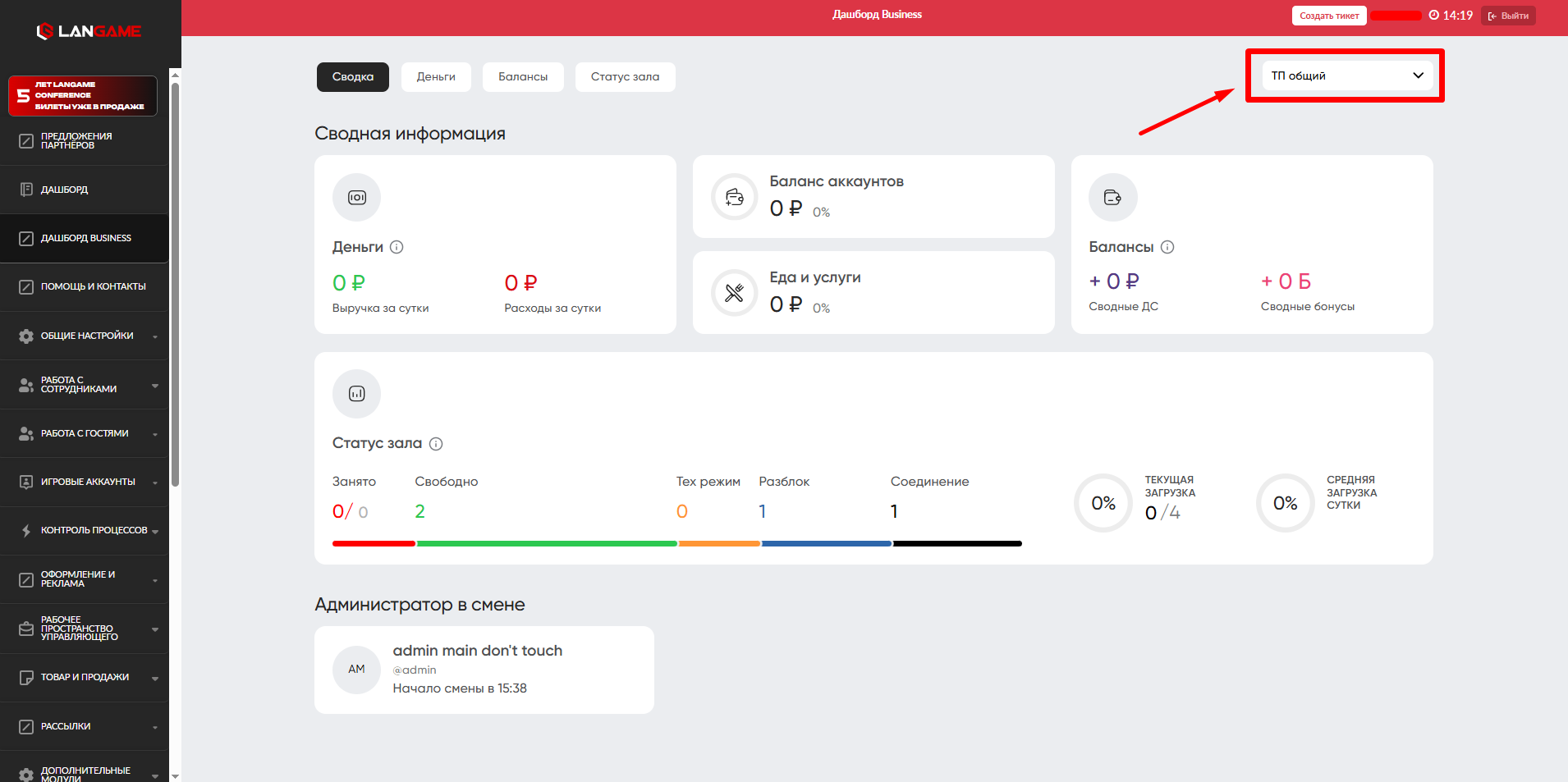Click the info icon next to Статус зала

click(x=436, y=444)
